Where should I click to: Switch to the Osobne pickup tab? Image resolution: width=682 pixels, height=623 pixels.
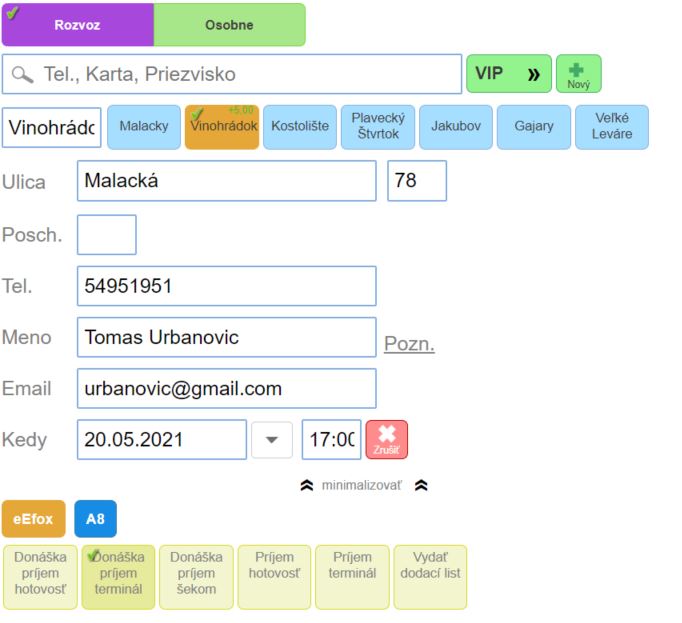[229, 25]
